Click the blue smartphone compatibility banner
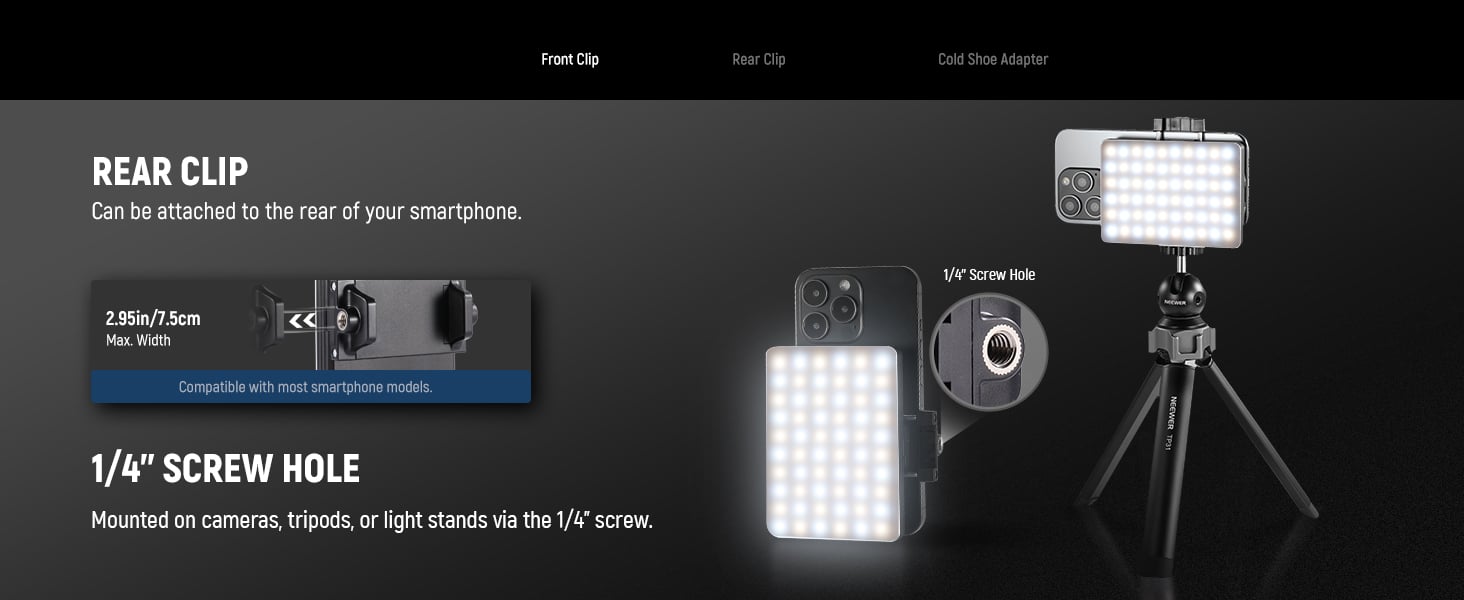The image size is (1464, 600). (x=310, y=387)
